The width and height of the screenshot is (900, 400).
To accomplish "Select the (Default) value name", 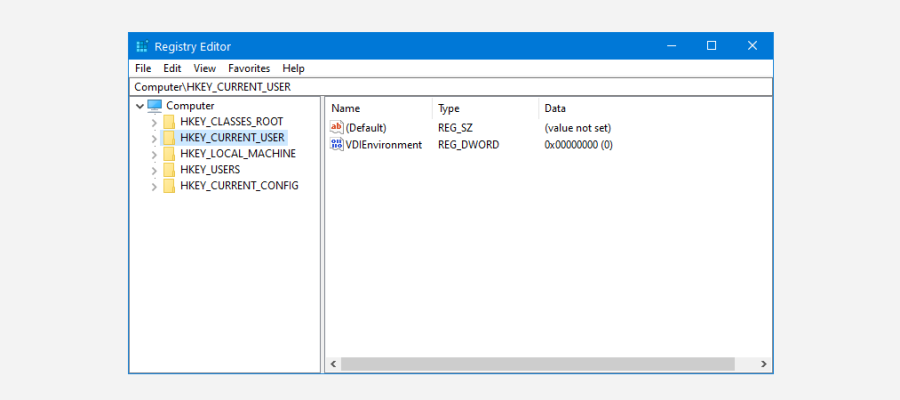I will pyautogui.click(x=366, y=128).
